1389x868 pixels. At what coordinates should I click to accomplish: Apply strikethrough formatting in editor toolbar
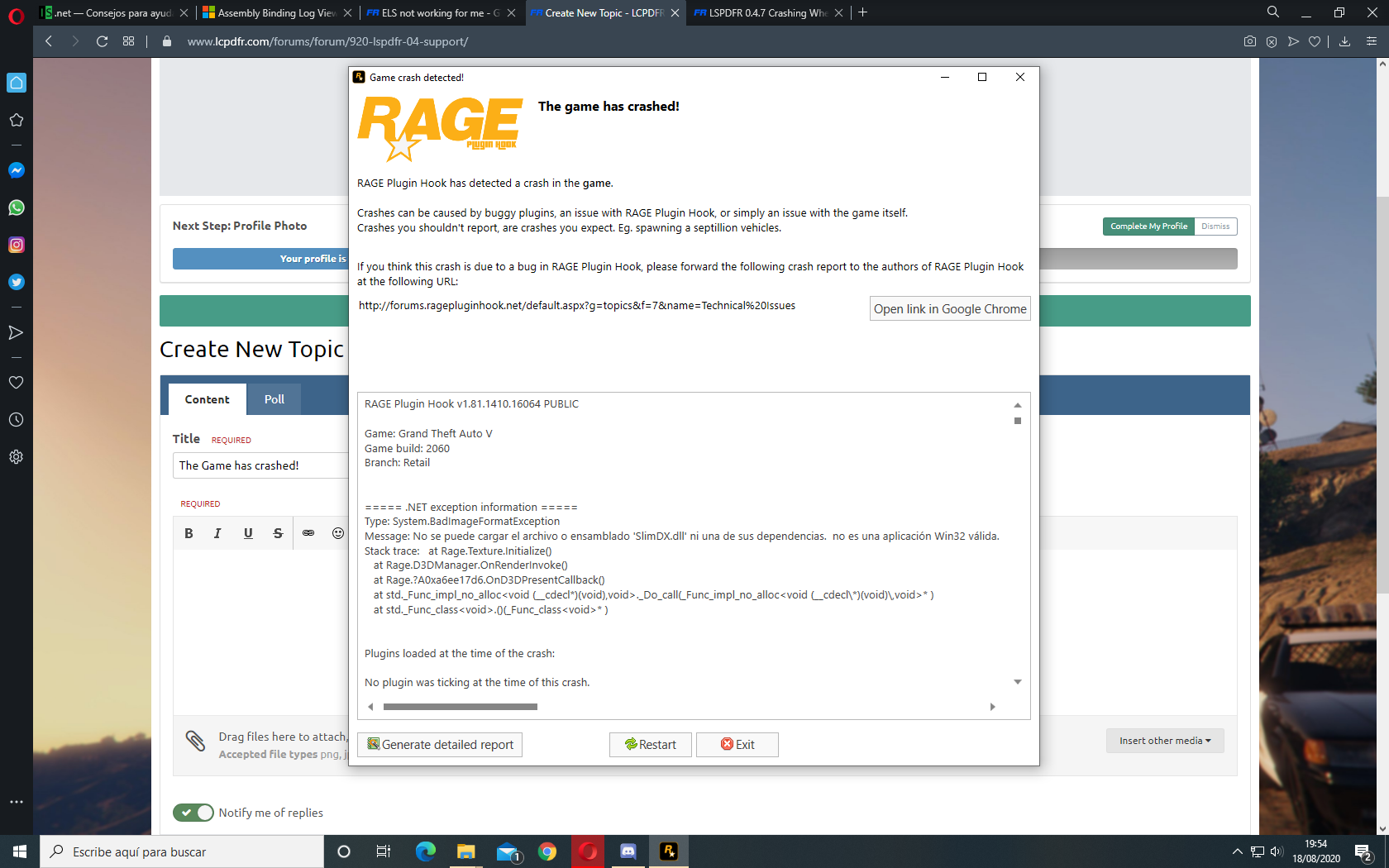278,533
